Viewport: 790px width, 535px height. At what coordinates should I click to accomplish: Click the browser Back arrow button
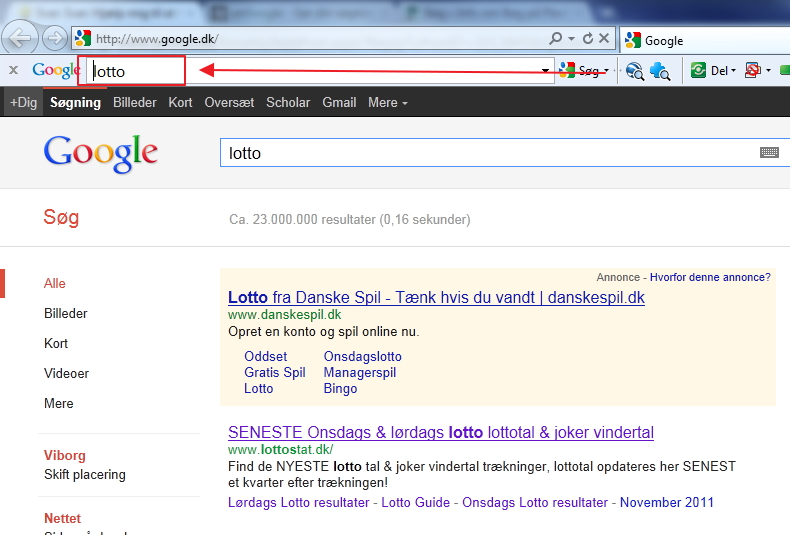tap(21, 39)
